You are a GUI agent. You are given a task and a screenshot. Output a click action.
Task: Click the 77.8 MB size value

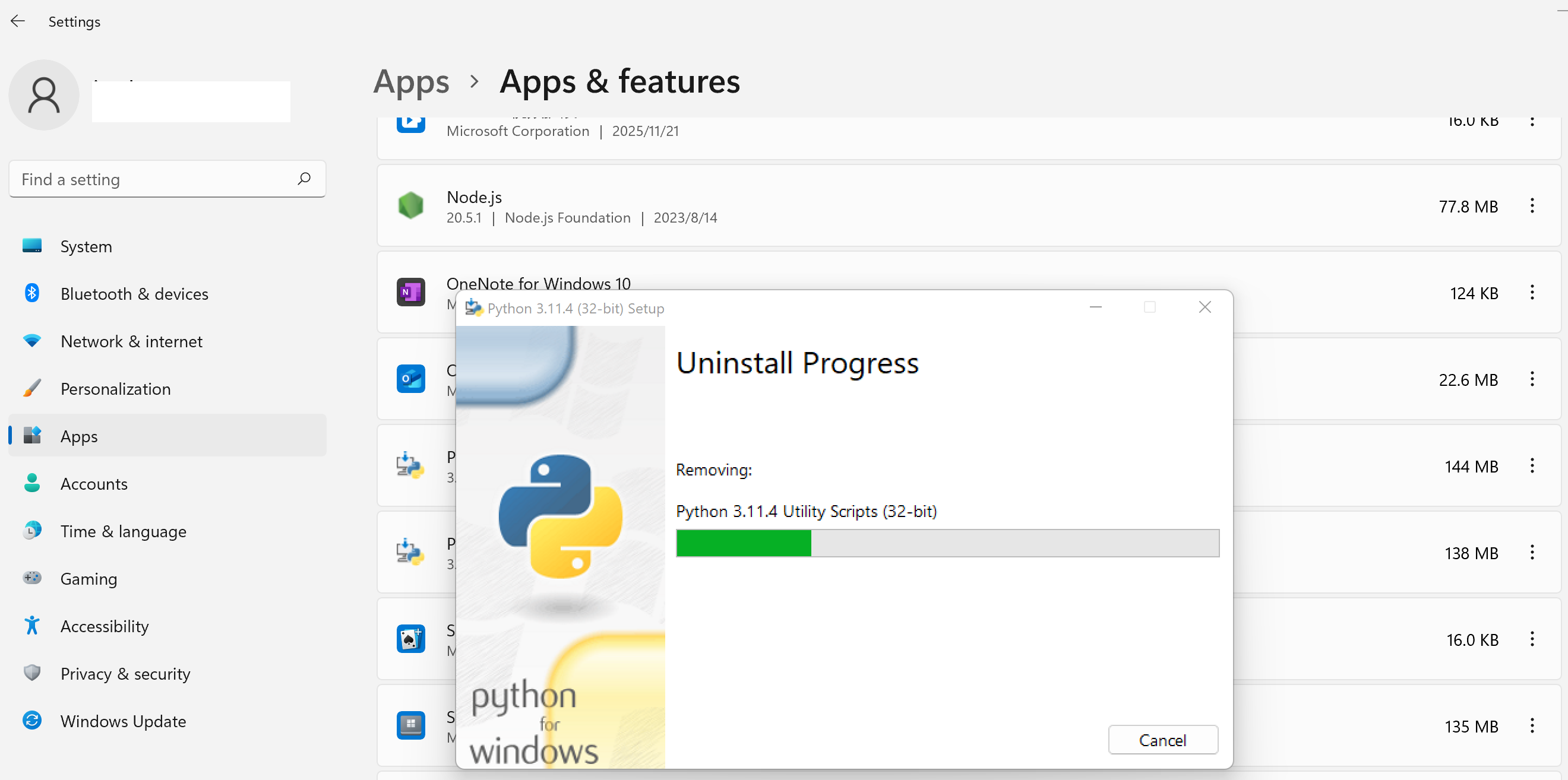1468,207
